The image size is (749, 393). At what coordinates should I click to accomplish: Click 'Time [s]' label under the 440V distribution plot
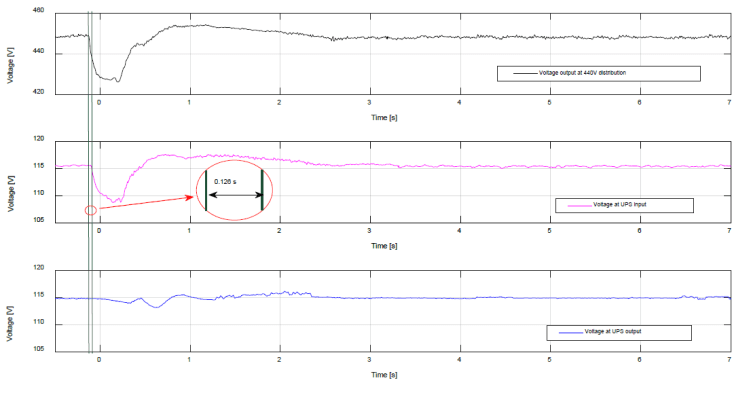point(385,117)
